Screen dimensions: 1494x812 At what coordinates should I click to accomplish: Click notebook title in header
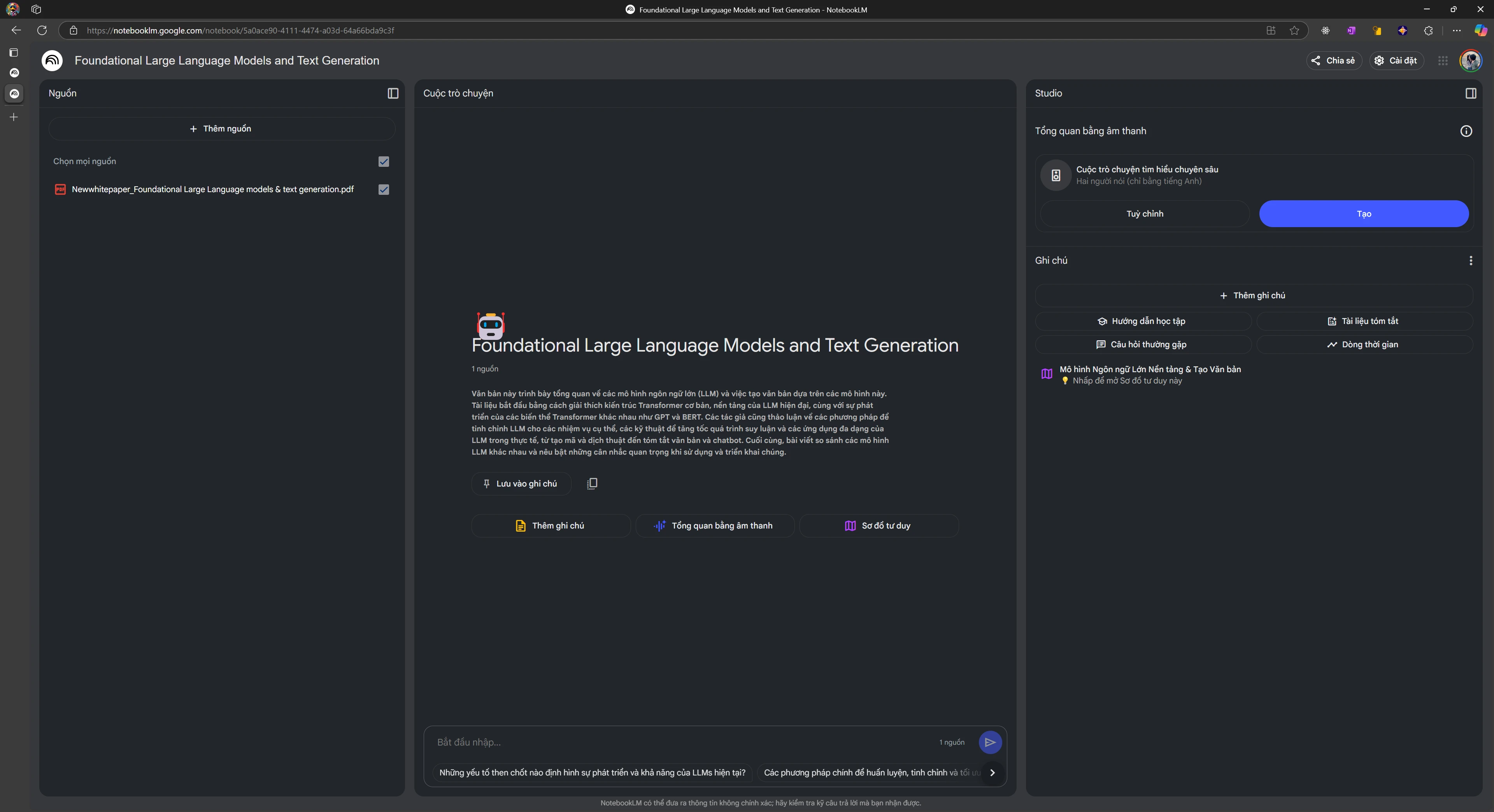[227, 60]
